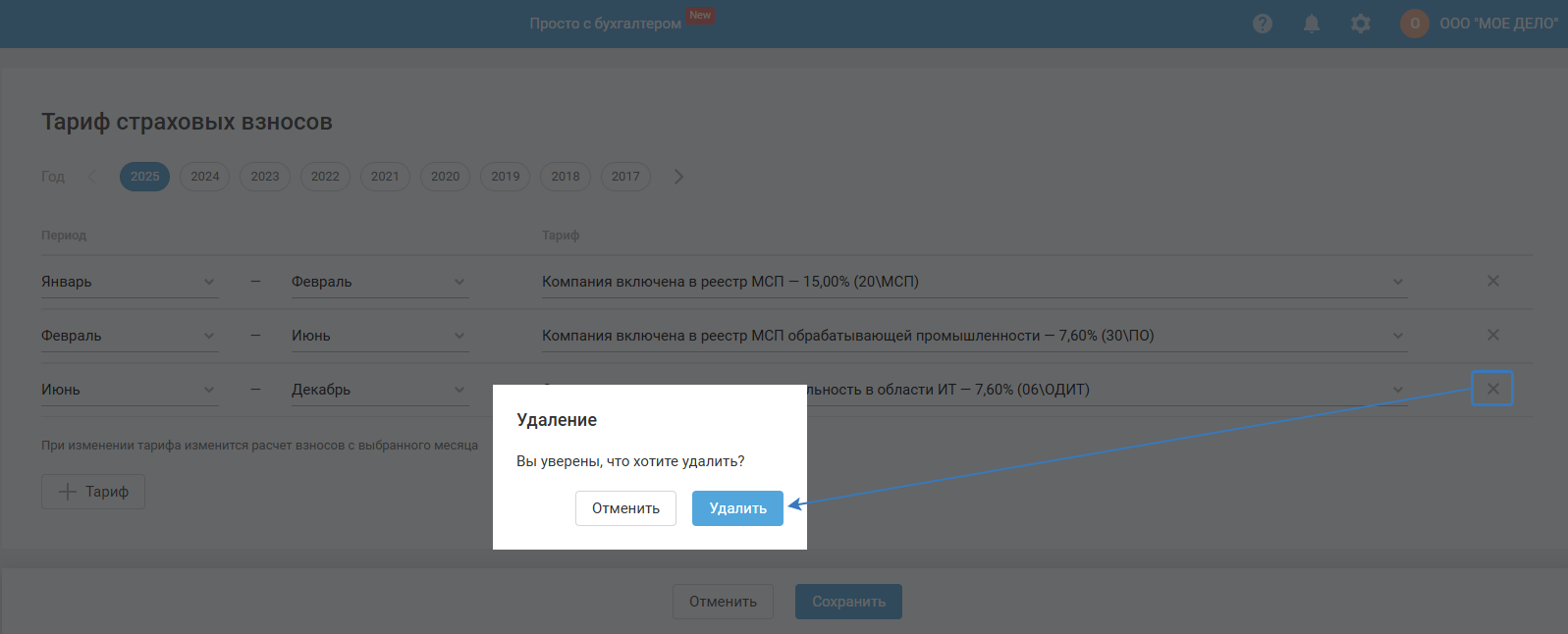The width and height of the screenshot is (1568, 634).
Task: Open the settings gear icon
Action: coord(1361,24)
